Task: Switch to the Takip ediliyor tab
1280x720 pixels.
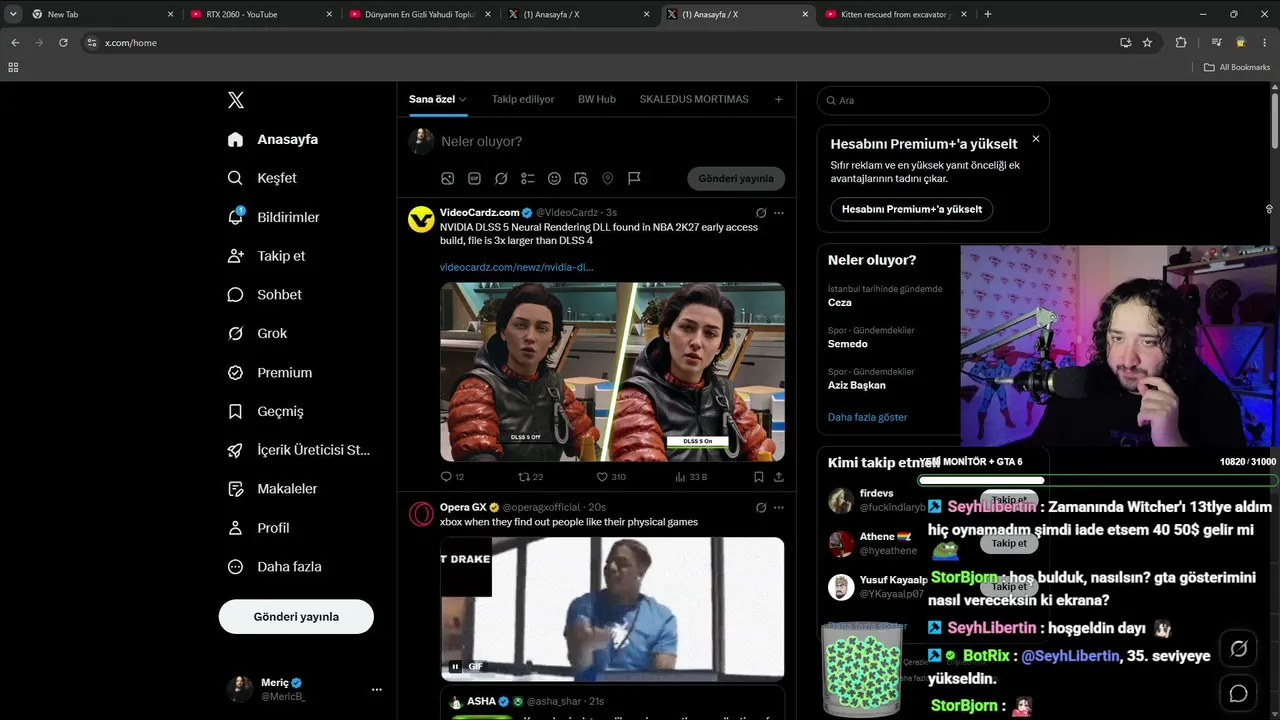Action: 523,100
